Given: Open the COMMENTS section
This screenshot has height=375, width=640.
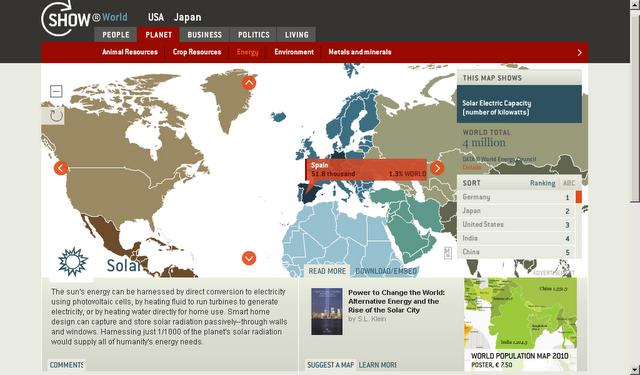Looking at the screenshot, I should pos(67,365).
